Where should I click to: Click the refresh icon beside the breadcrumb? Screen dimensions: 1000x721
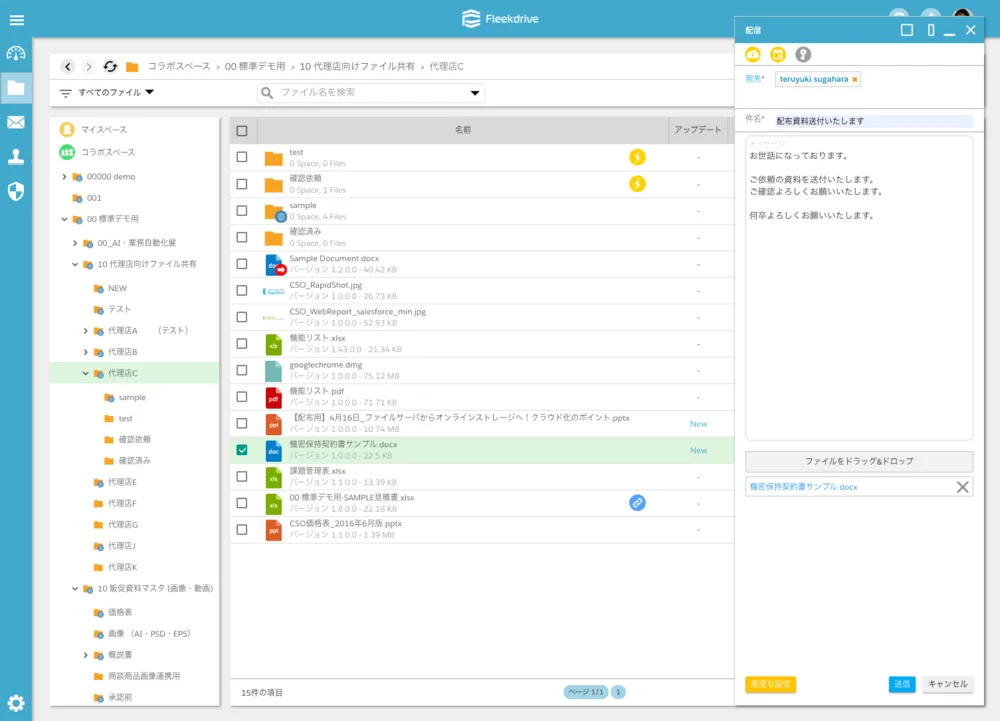click(x=110, y=67)
